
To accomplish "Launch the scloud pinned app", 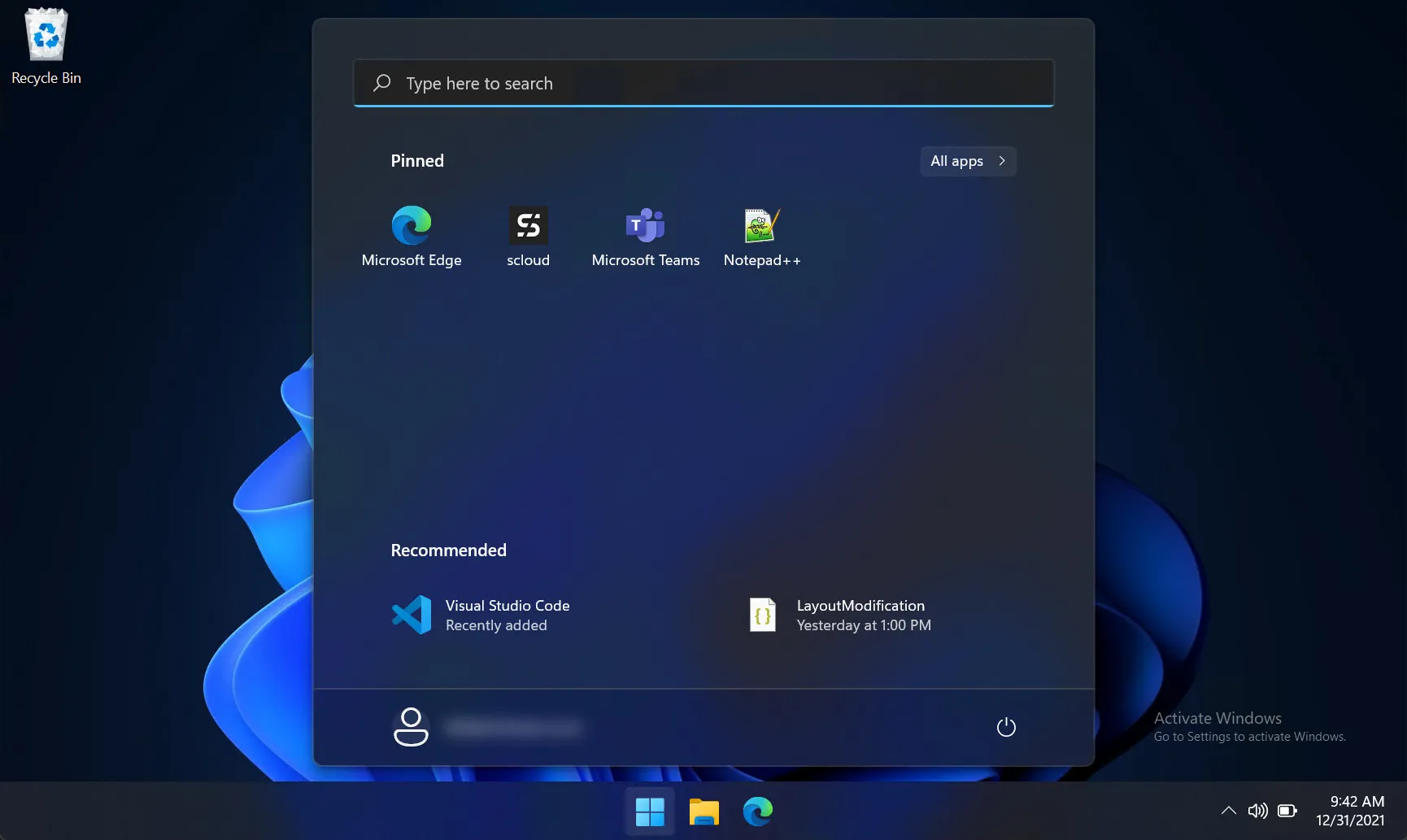I will coord(529,236).
